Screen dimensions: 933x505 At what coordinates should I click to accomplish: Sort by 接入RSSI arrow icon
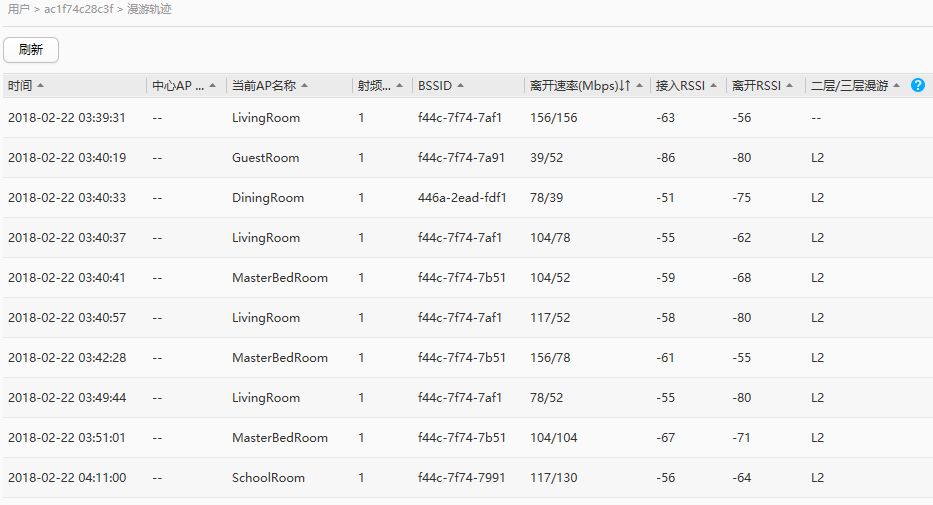pyautogui.click(x=713, y=86)
